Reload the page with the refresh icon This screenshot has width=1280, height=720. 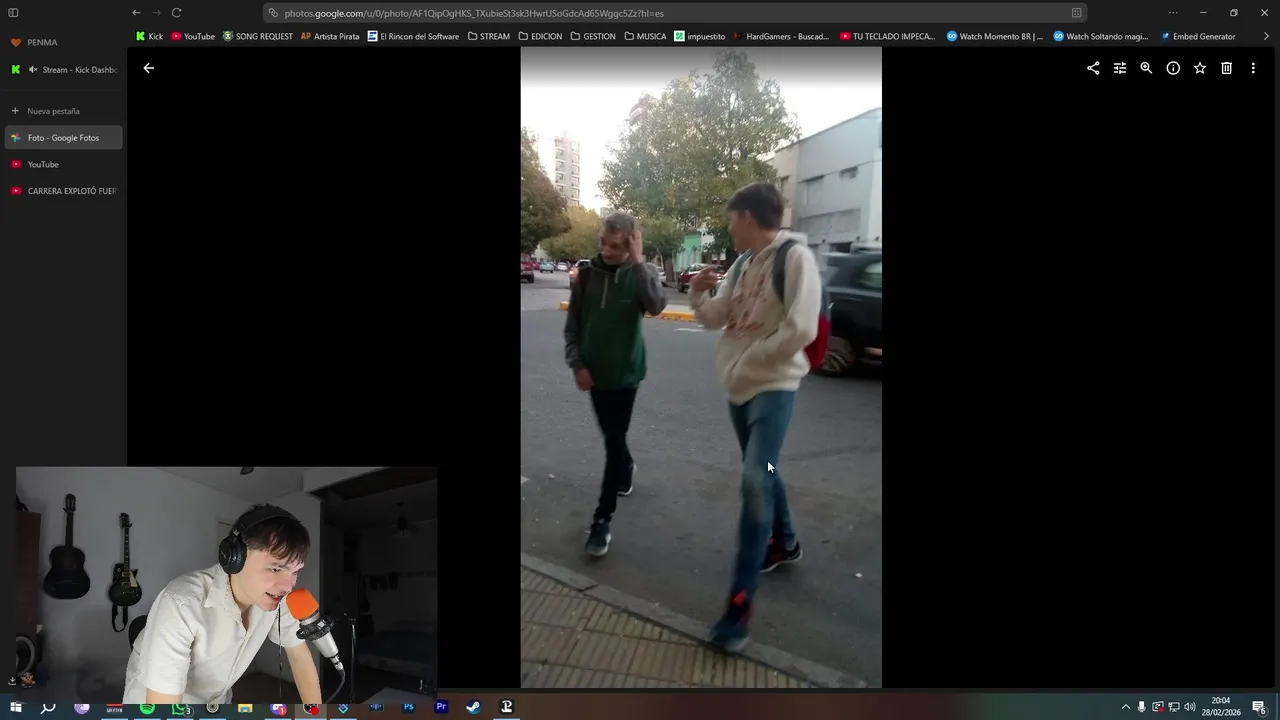click(x=176, y=13)
